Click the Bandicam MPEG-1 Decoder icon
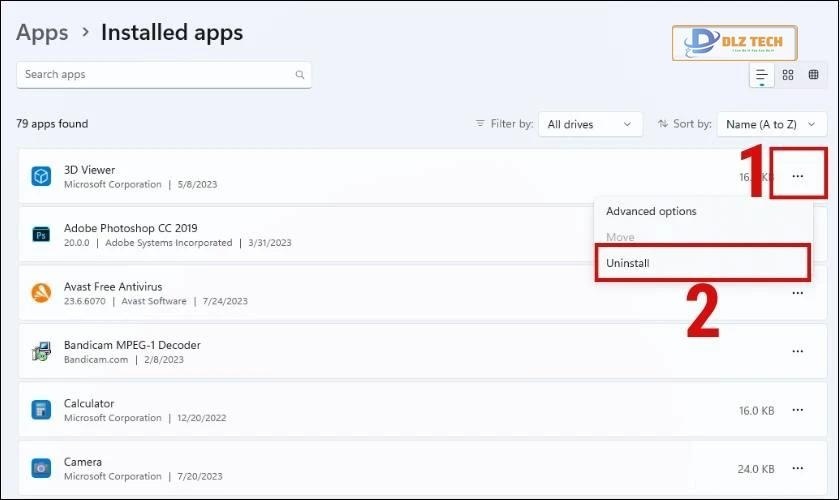 pos(41,351)
